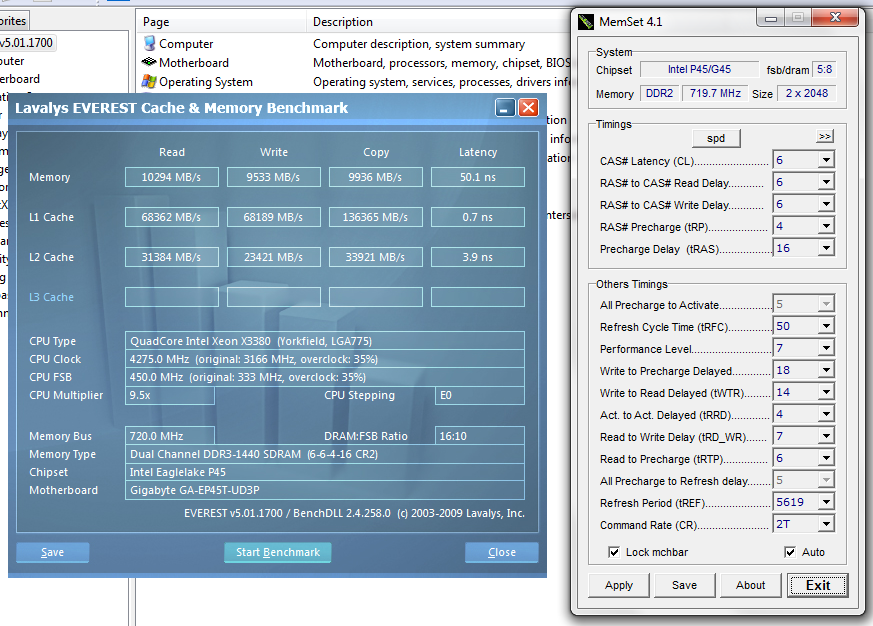Click the L1 Cache Copy value 136365 MB/s
Screen dimensions: 873x626
pos(375,217)
